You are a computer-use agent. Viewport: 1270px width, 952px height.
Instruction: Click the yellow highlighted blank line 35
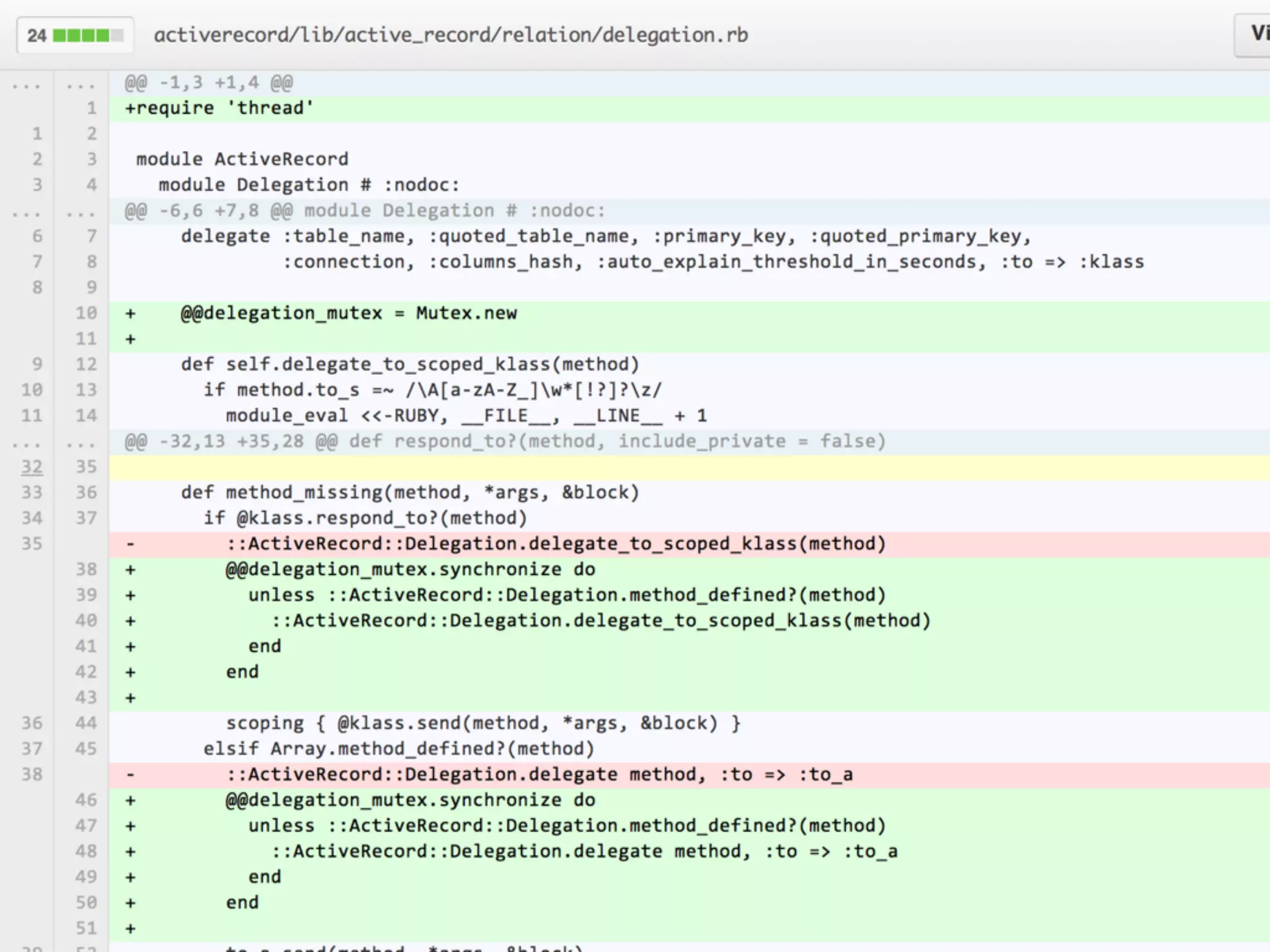tap(682, 467)
